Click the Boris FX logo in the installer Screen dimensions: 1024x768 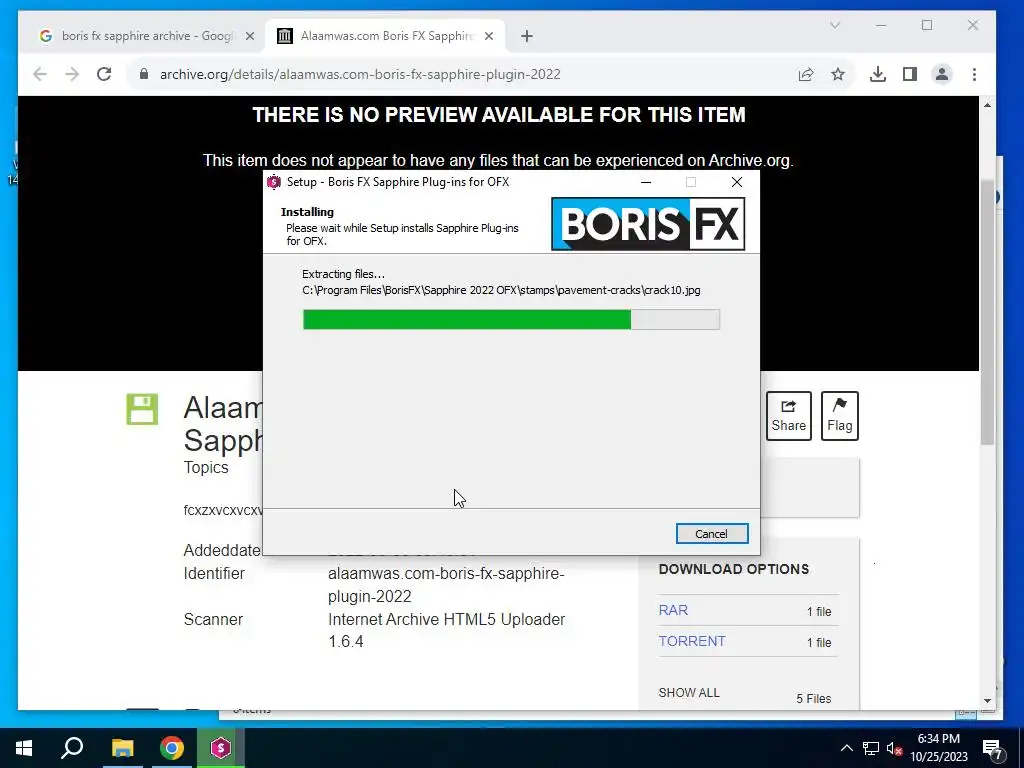[648, 224]
